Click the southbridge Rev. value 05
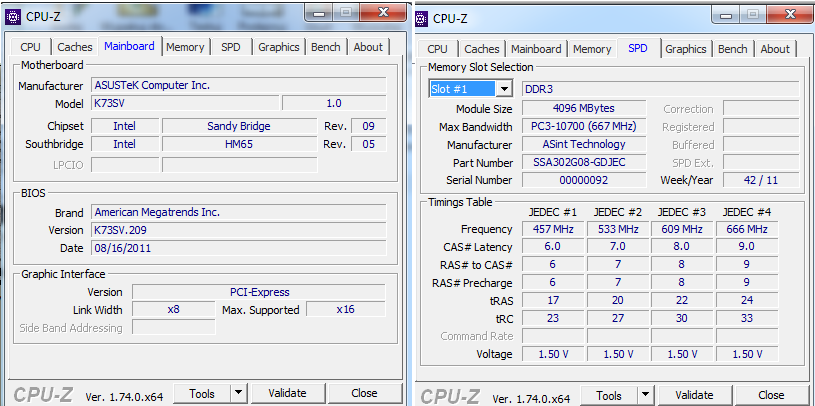Screen dimensions: 815x406 (x=369, y=144)
